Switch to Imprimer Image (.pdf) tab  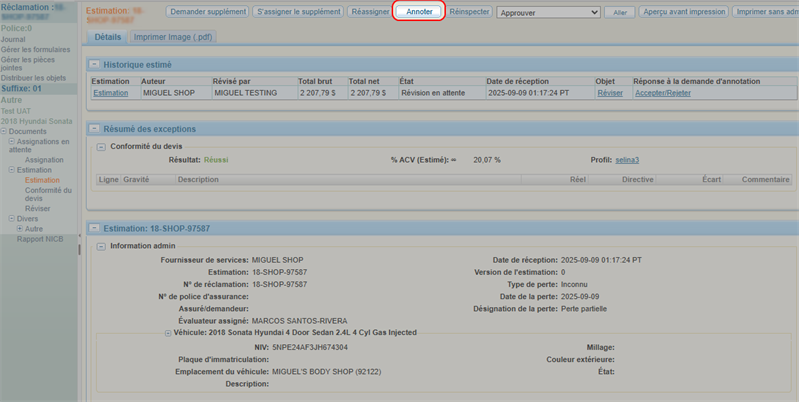point(173,37)
